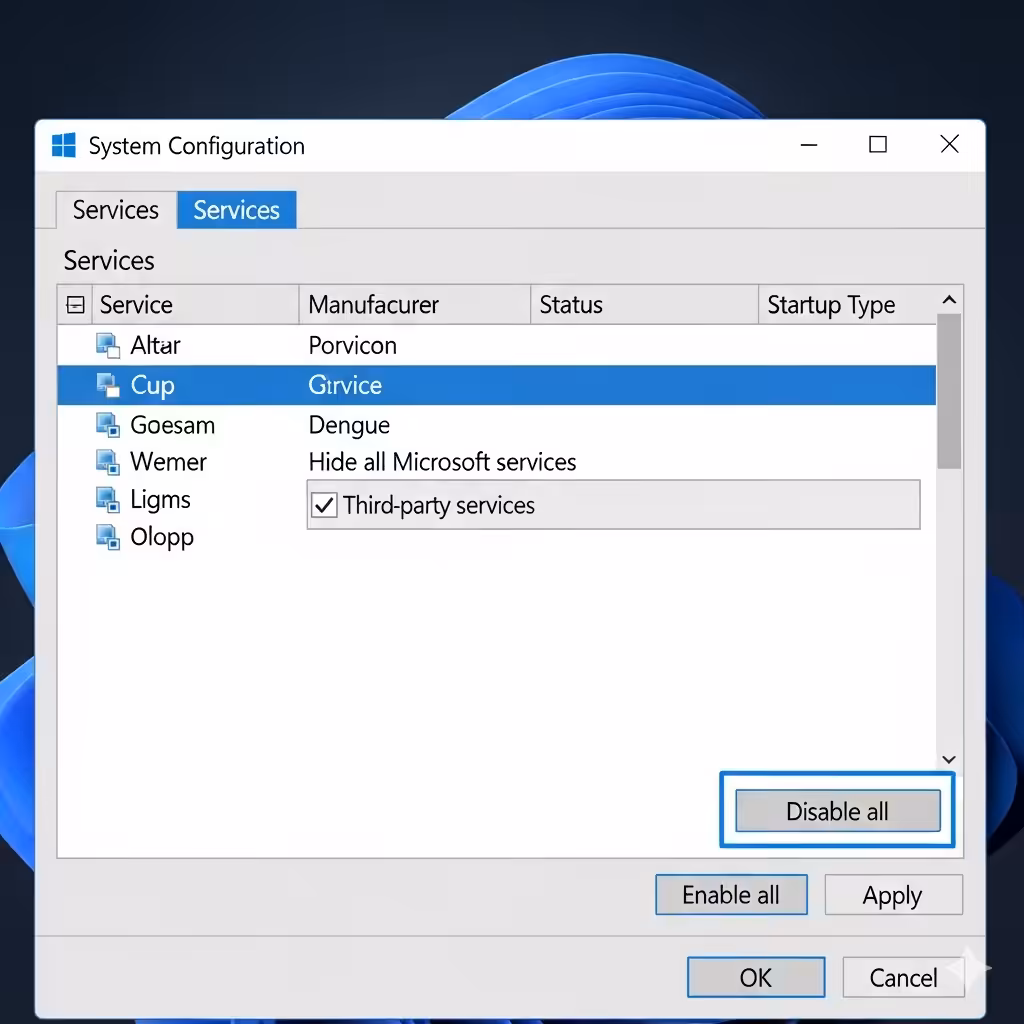Screen dimensions: 1024x1024
Task: Select the Olopp service row
Action: coord(496,537)
